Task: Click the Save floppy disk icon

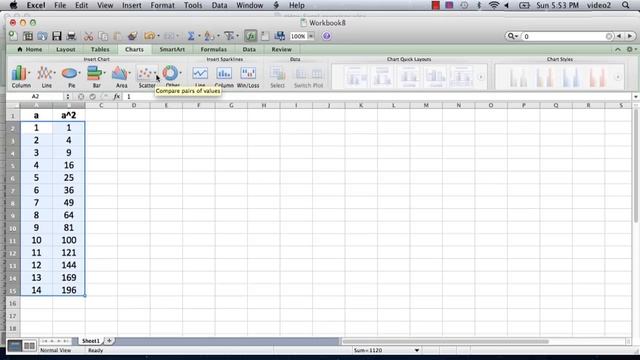Action: click(57, 36)
